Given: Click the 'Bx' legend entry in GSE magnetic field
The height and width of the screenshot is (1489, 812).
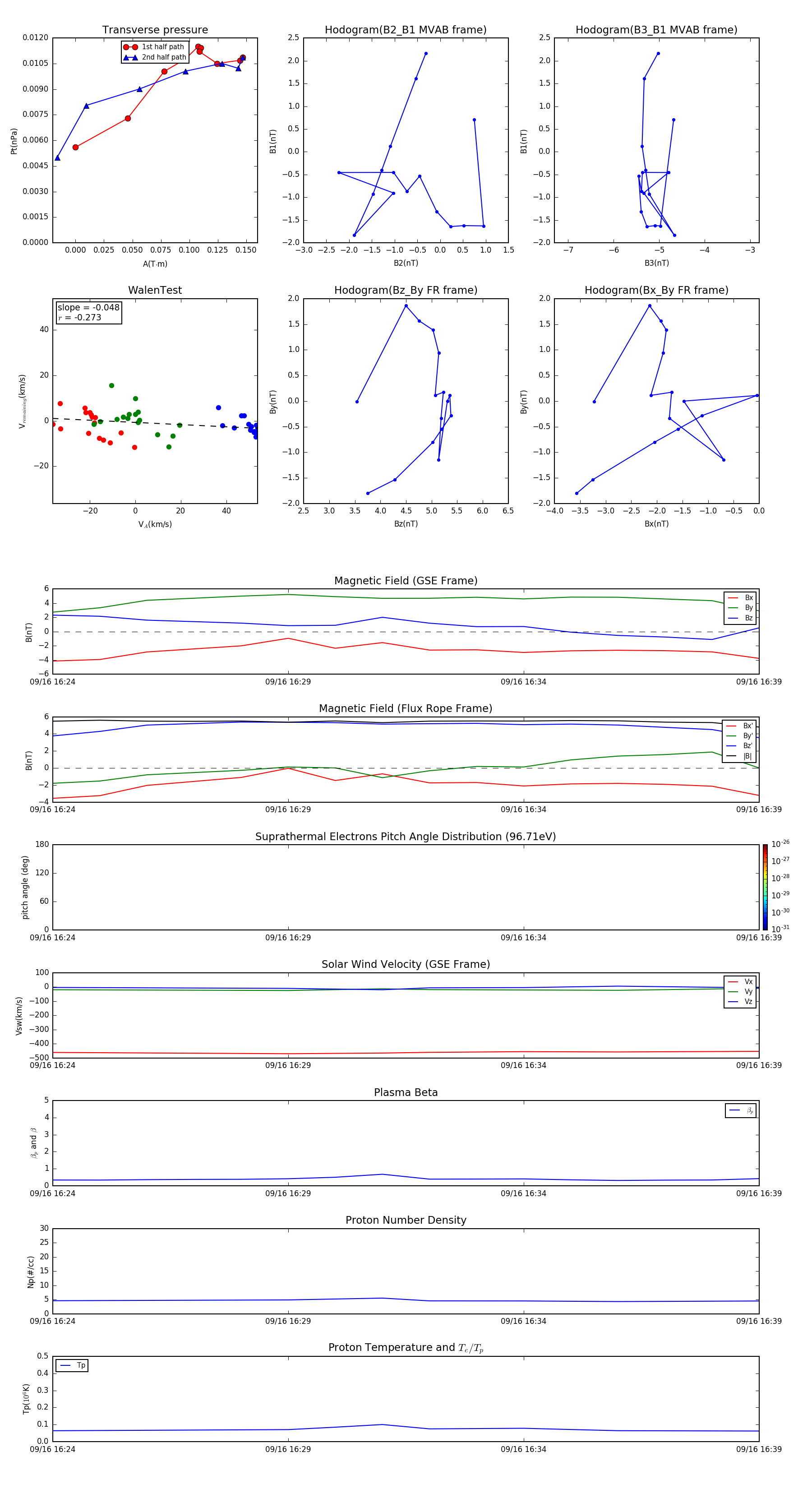Looking at the screenshot, I should [x=740, y=598].
